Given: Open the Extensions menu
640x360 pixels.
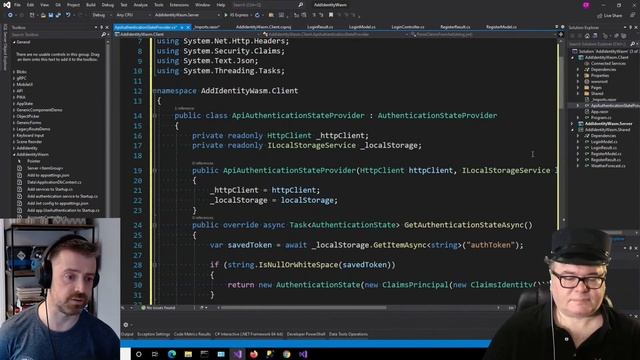Looking at the screenshot, I should (x=179, y=5).
